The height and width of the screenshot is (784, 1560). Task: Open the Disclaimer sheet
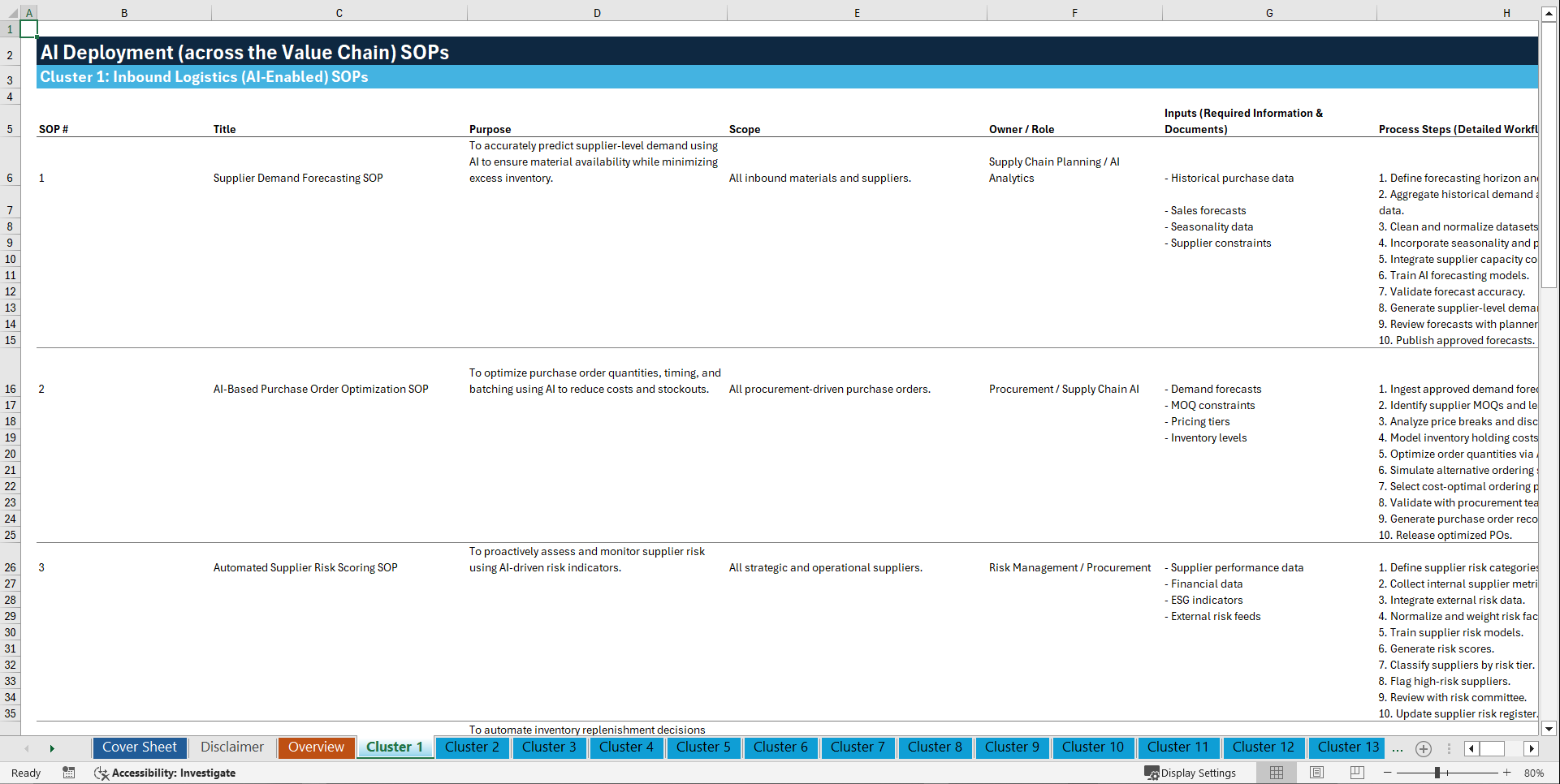click(x=231, y=747)
